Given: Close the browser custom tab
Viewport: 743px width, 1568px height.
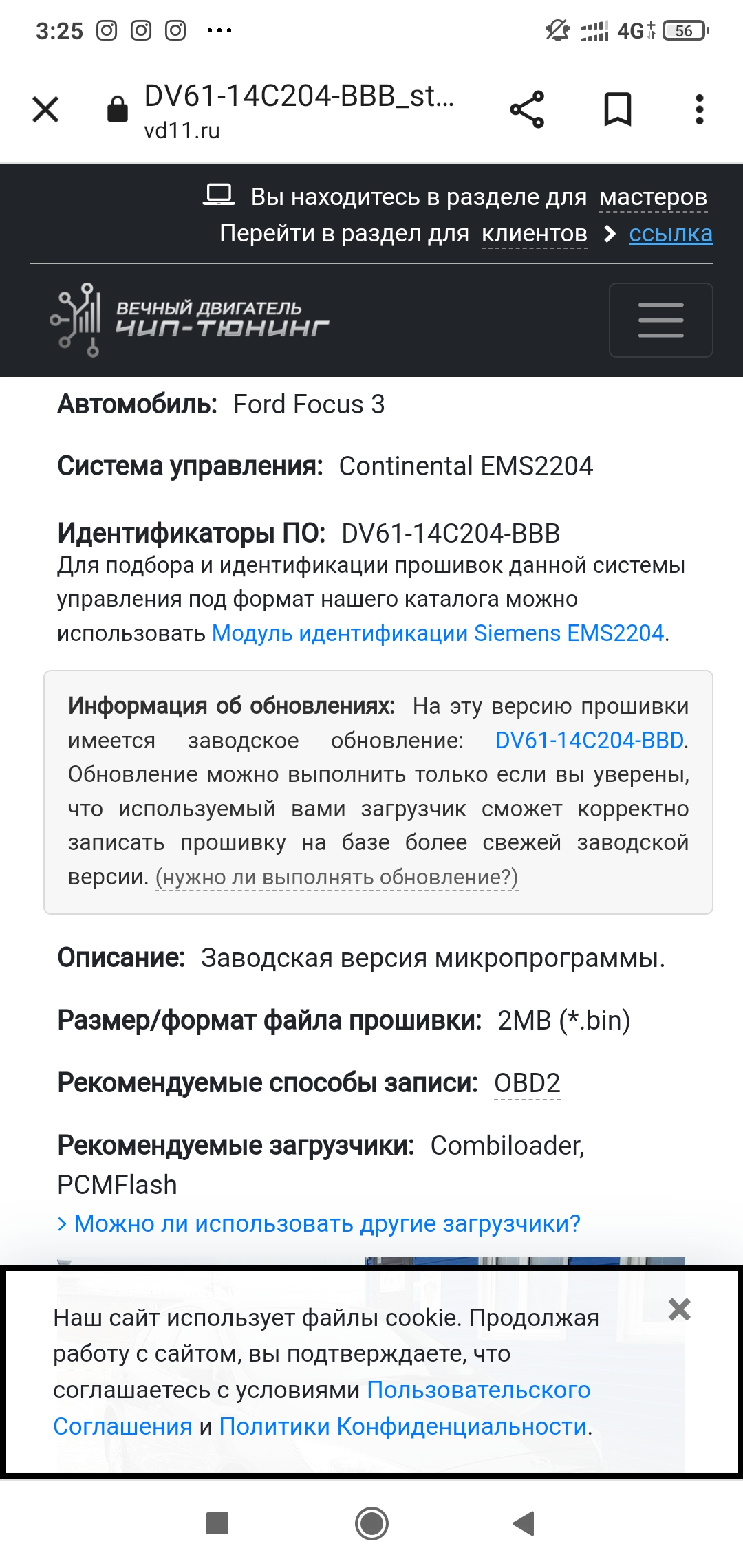Looking at the screenshot, I should pyautogui.click(x=45, y=109).
